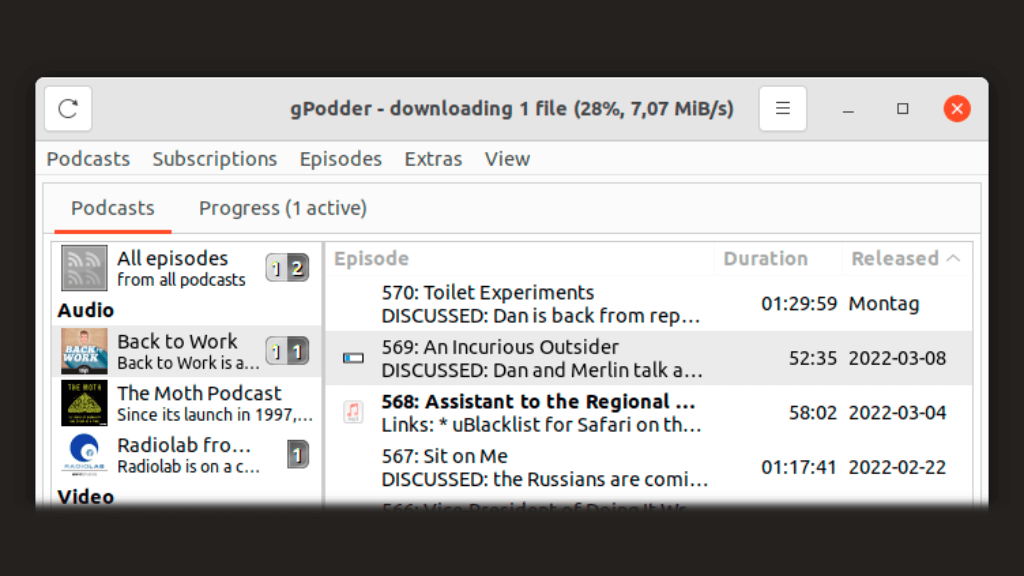This screenshot has width=1024, height=576.
Task: Open the hamburger menu button
Action: pyautogui.click(x=783, y=108)
